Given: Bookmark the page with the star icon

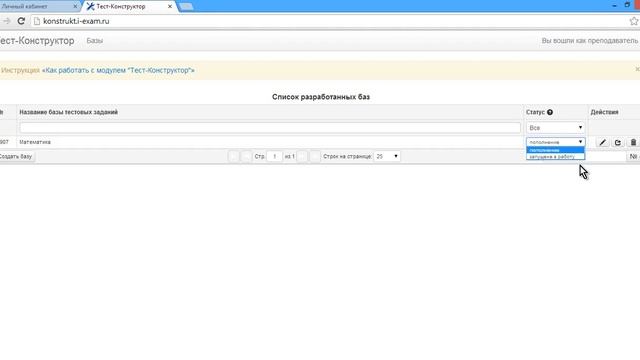Looking at the screenshot, I should coord(634,21).
